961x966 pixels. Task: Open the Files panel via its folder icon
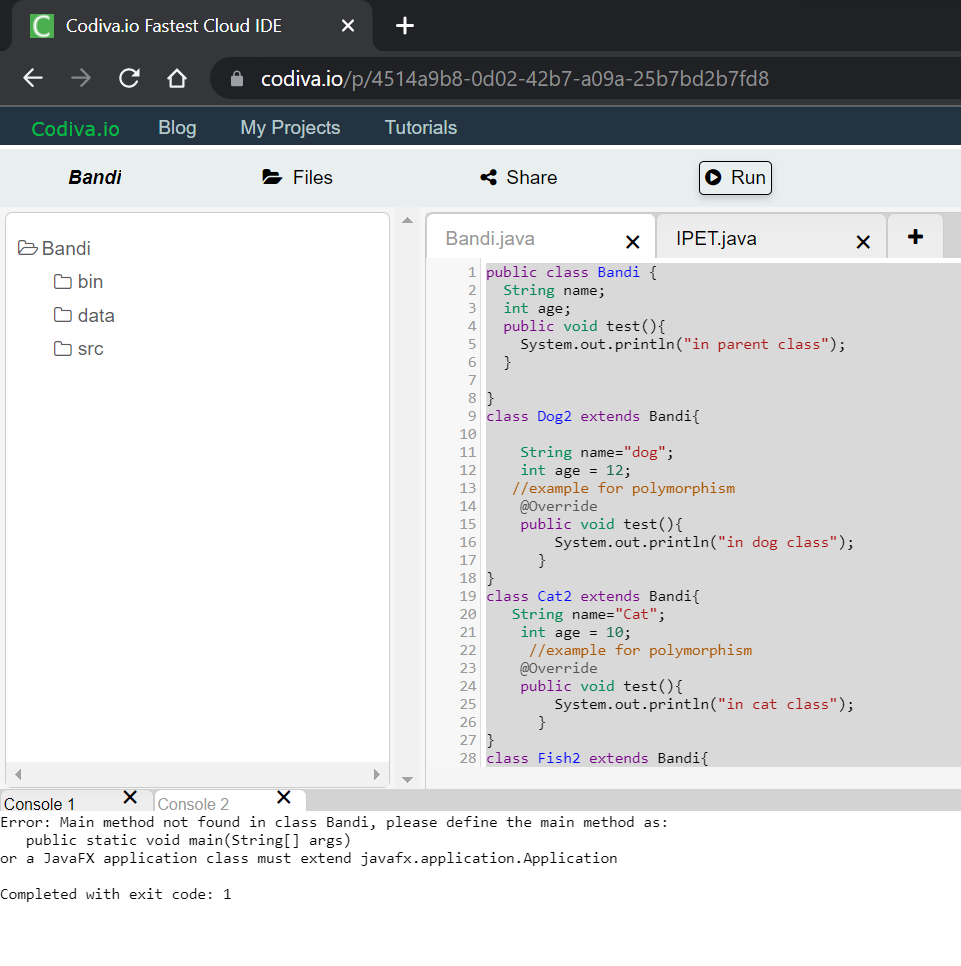pyautogui.click(x=271, y=177)
